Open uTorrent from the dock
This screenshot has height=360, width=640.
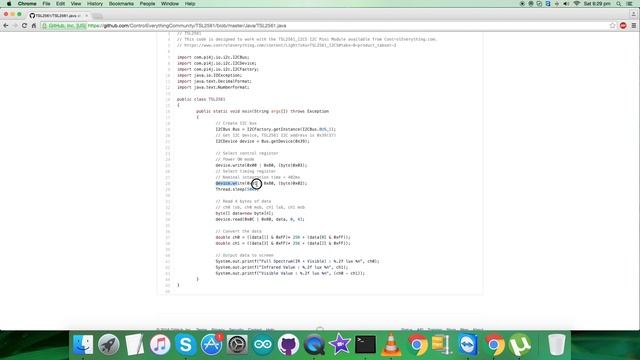pyautogui.click(x=520, y=345)
